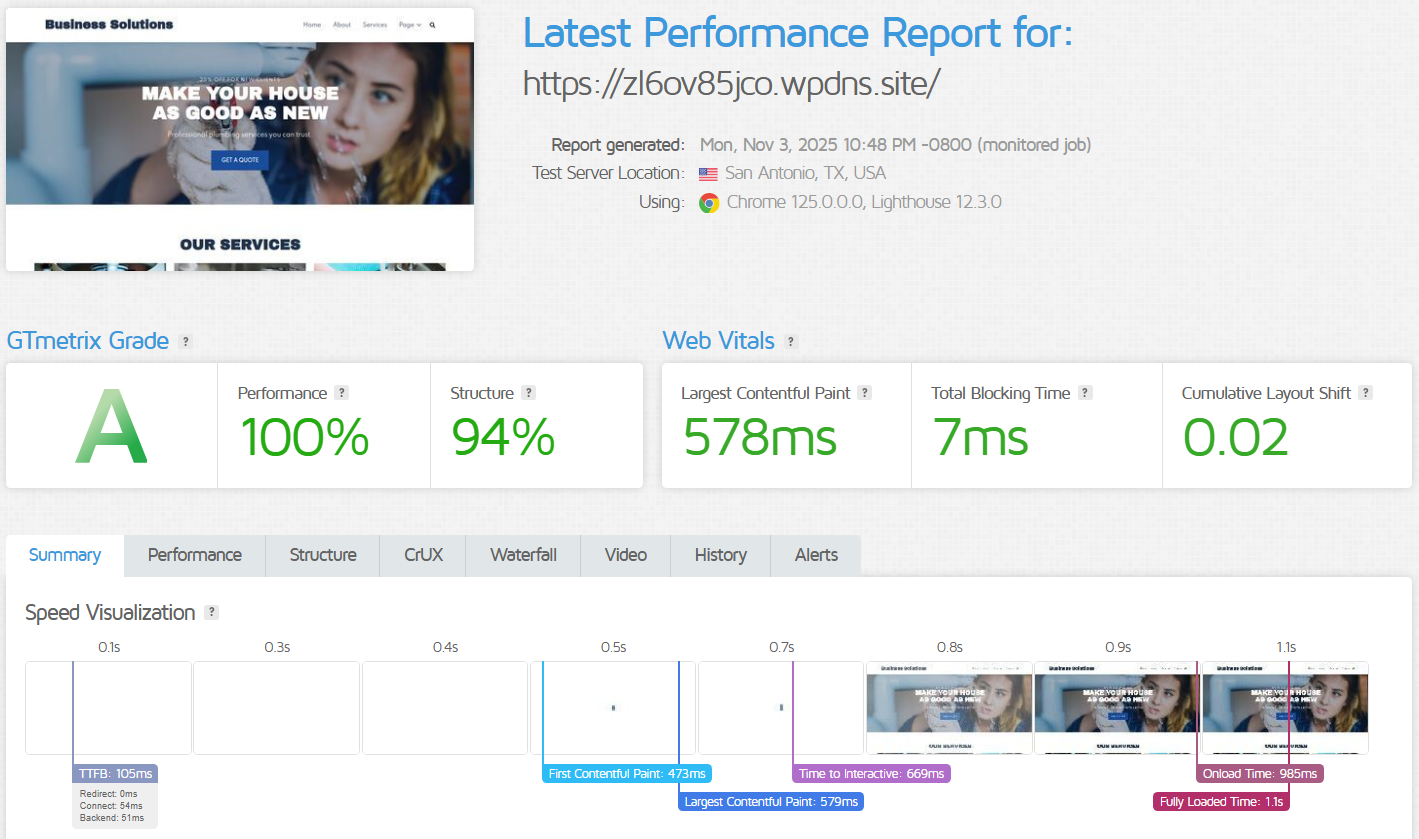Click the Speed Visualization heading
The image size is (1419, 839).
click(x=110, y=612)
